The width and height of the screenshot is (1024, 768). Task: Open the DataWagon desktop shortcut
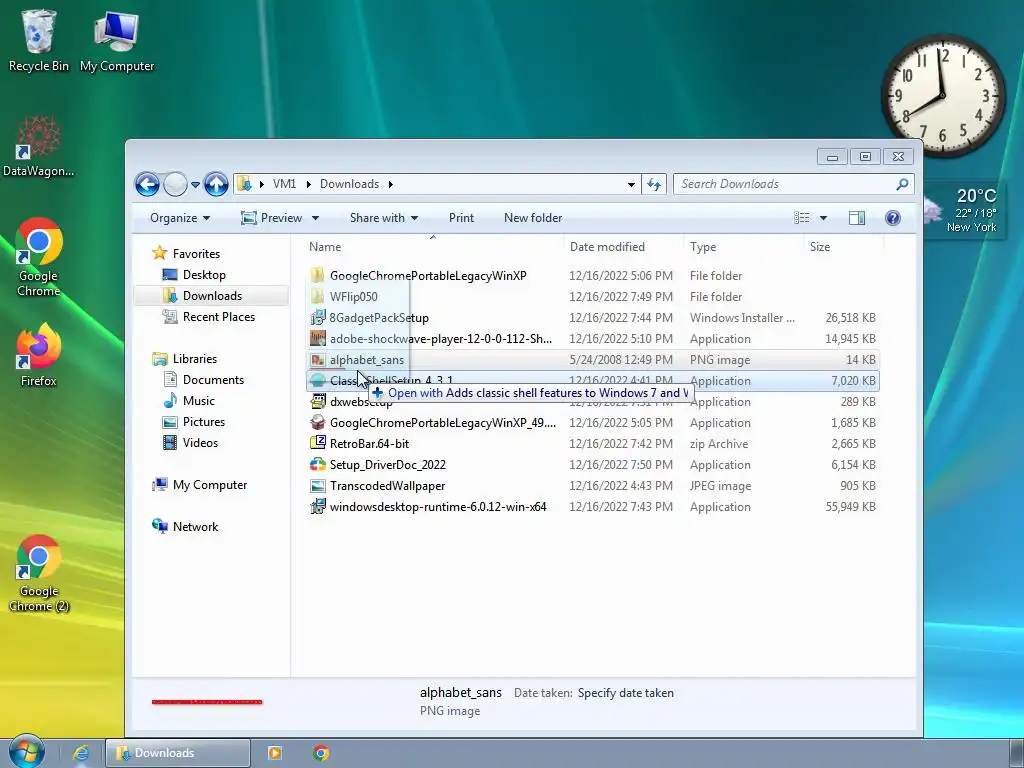(x=39, y=147)
